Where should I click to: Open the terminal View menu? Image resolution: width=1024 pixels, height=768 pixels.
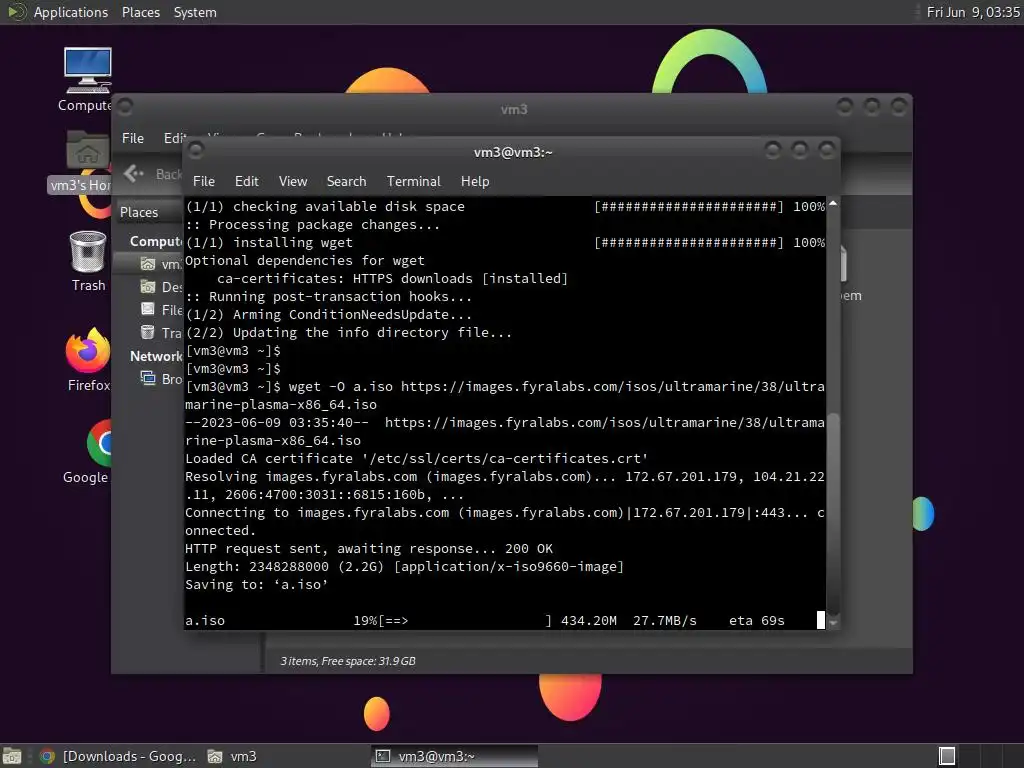click(x=293, y=181)
